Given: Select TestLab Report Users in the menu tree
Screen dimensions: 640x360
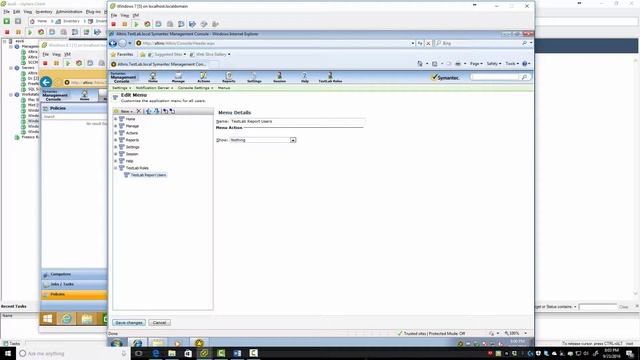Looking at the screenshot, I should 148,175.
